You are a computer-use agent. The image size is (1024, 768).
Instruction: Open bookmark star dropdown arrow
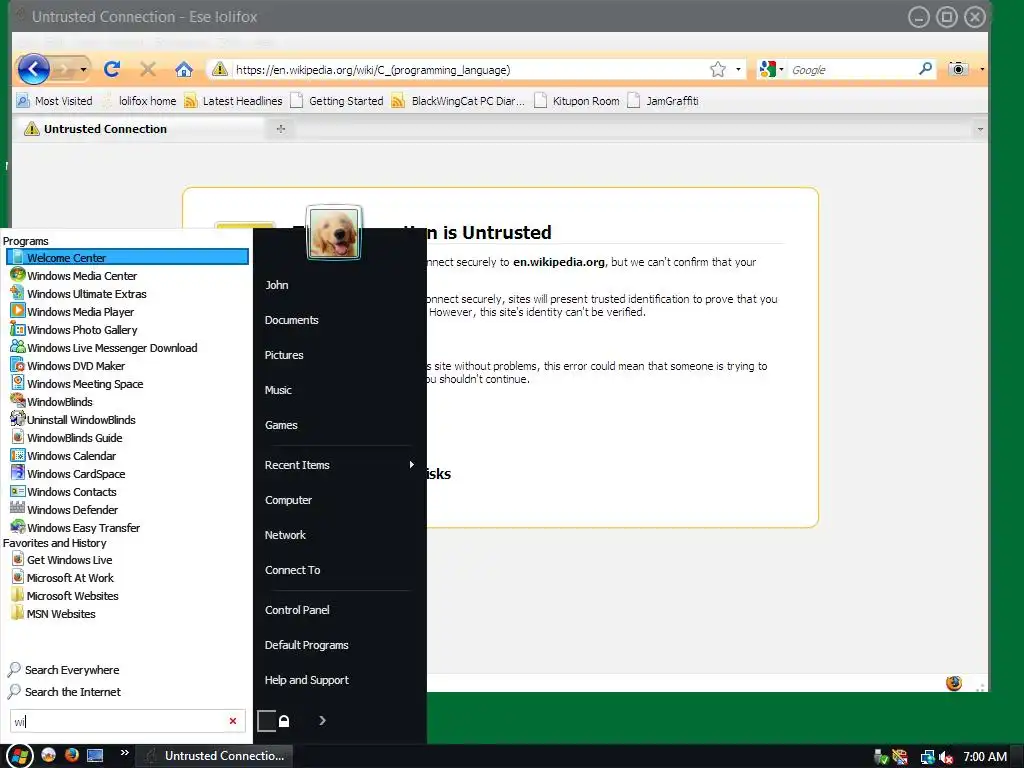pos(738,69)
